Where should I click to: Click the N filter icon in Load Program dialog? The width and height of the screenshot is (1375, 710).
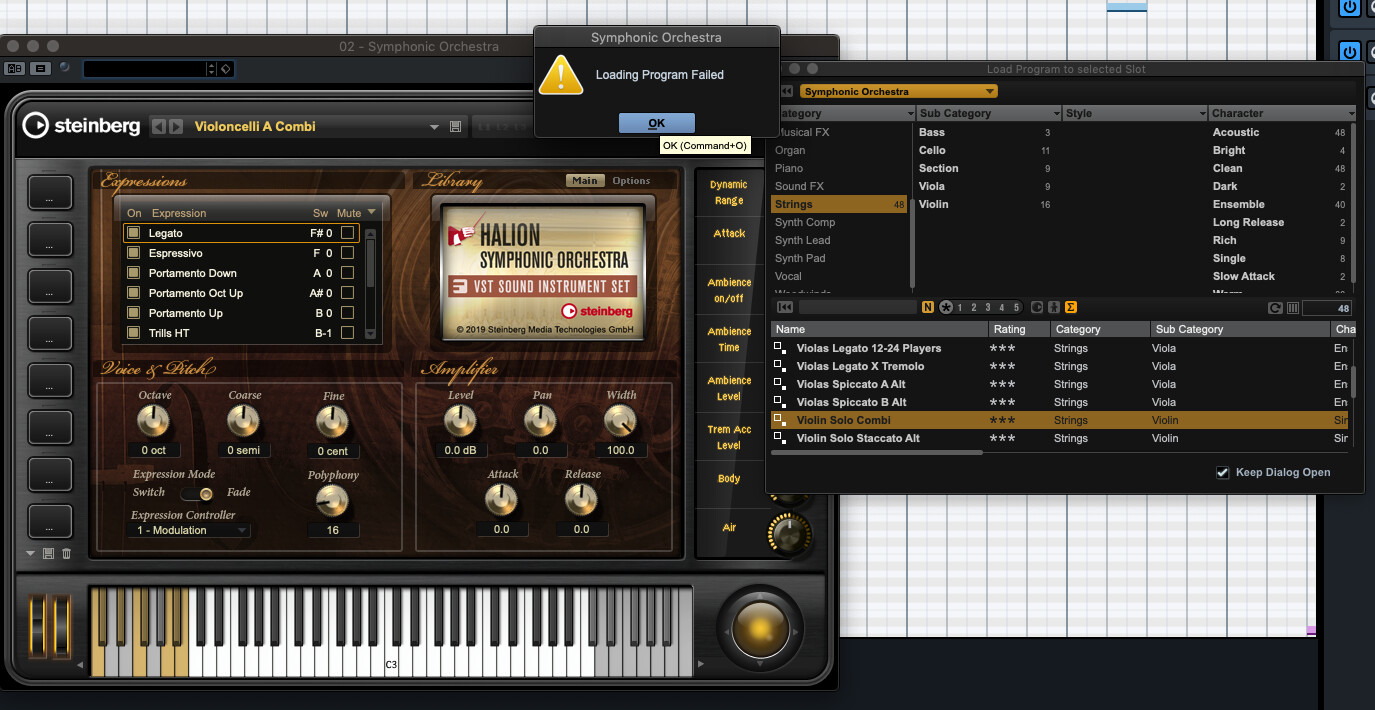coord(927,307)
